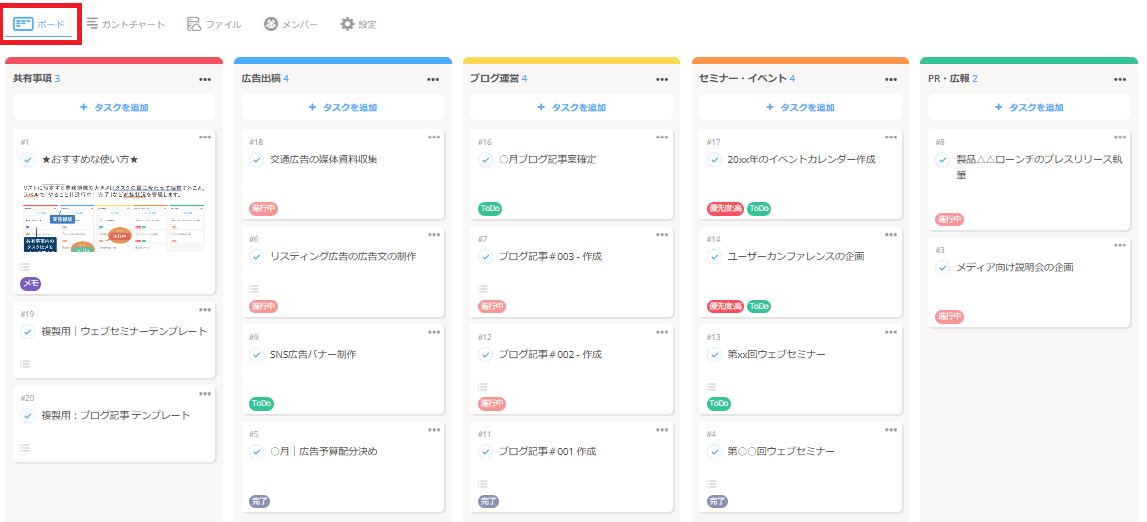Add a task to セミナー・イベント list
The width and height of the screenshot is (1147, 522).
800,107
